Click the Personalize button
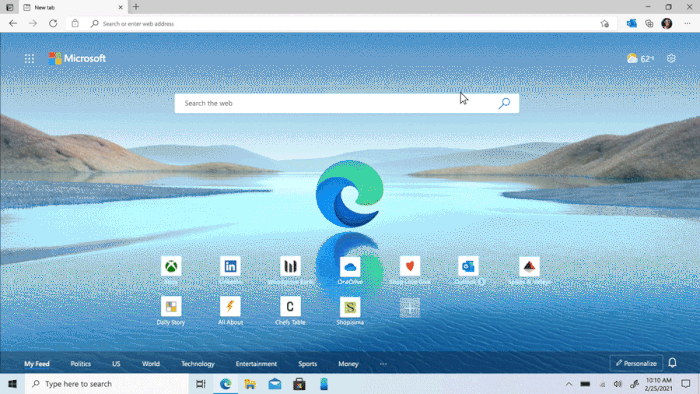 636,363
